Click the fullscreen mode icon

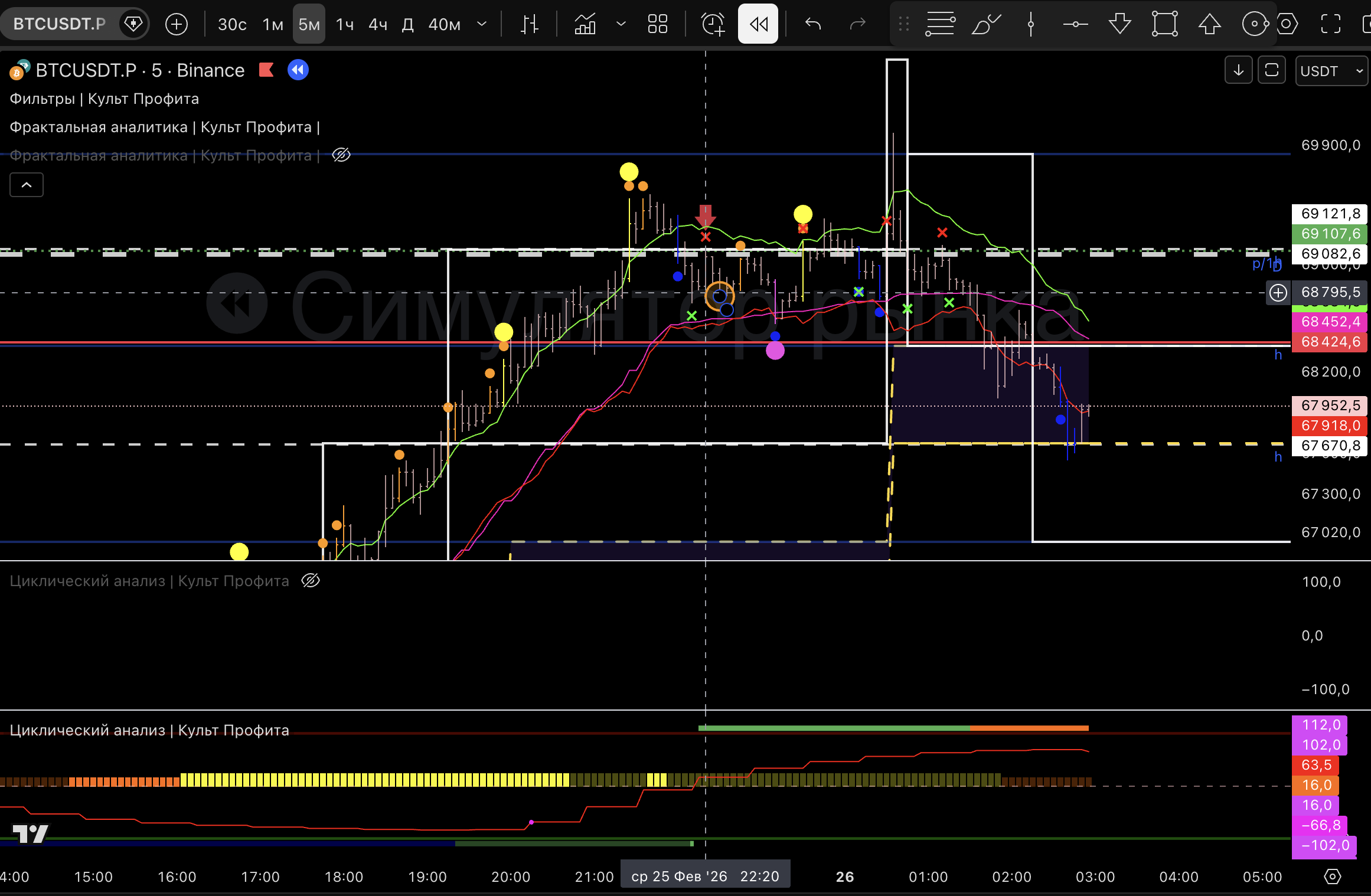[x=1330, y=24]
